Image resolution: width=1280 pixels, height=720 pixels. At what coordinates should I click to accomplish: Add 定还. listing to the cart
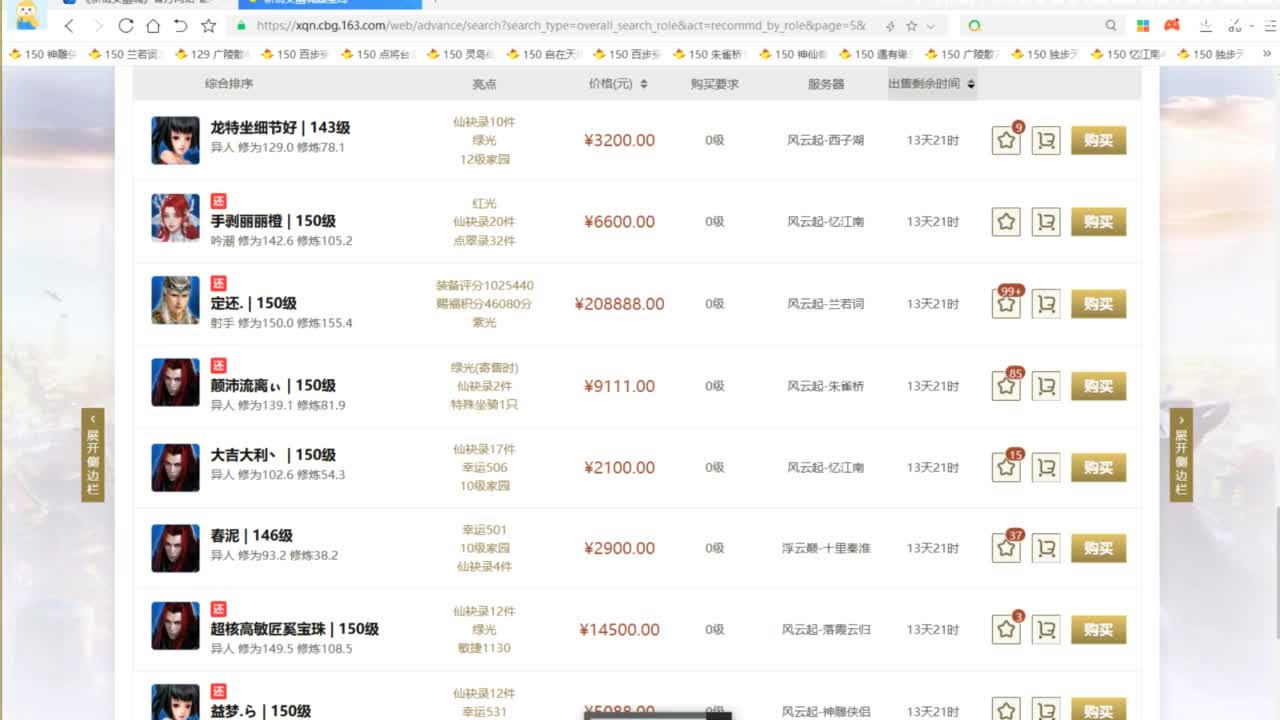coord(1046,304)
